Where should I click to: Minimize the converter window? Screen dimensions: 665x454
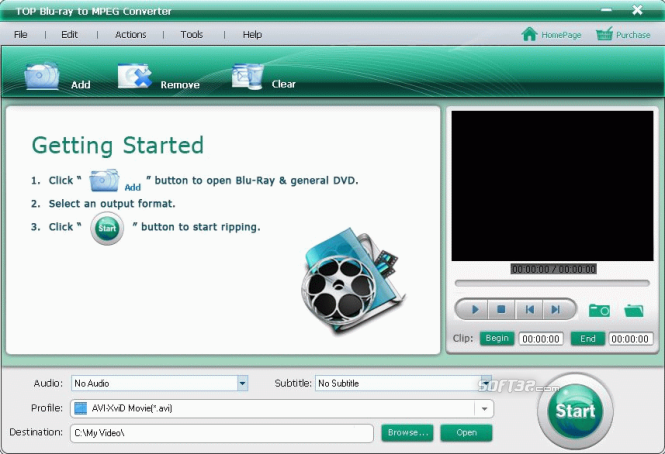point(606,9)
